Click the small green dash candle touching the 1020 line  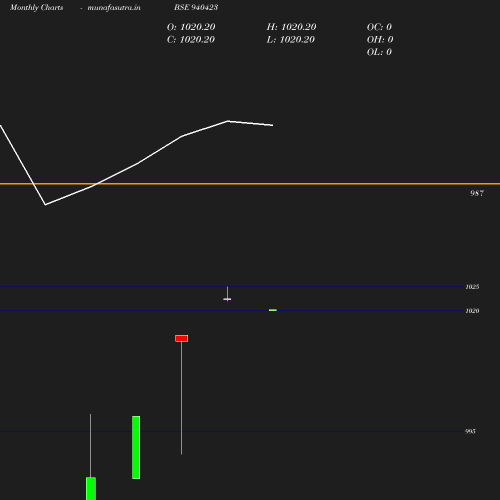point(273,310)
